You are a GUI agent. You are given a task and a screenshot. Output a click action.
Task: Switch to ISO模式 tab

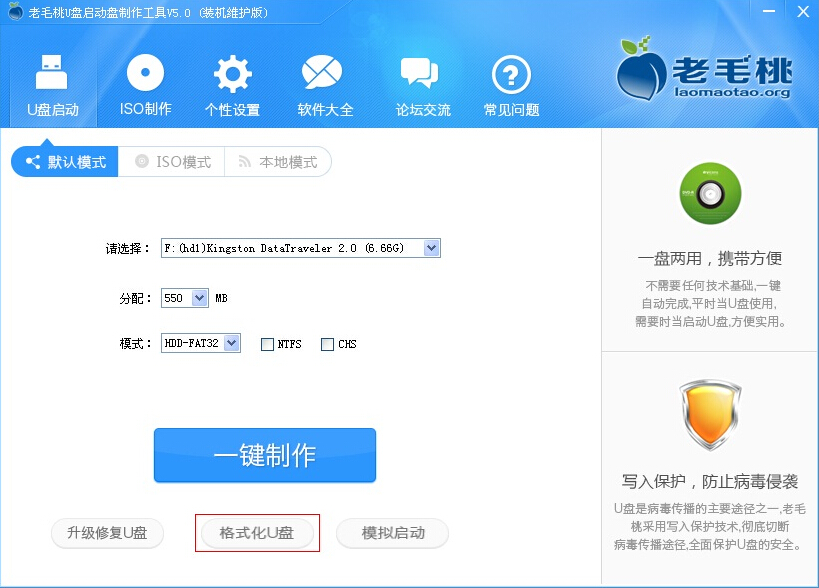click(x=171, y=161)
